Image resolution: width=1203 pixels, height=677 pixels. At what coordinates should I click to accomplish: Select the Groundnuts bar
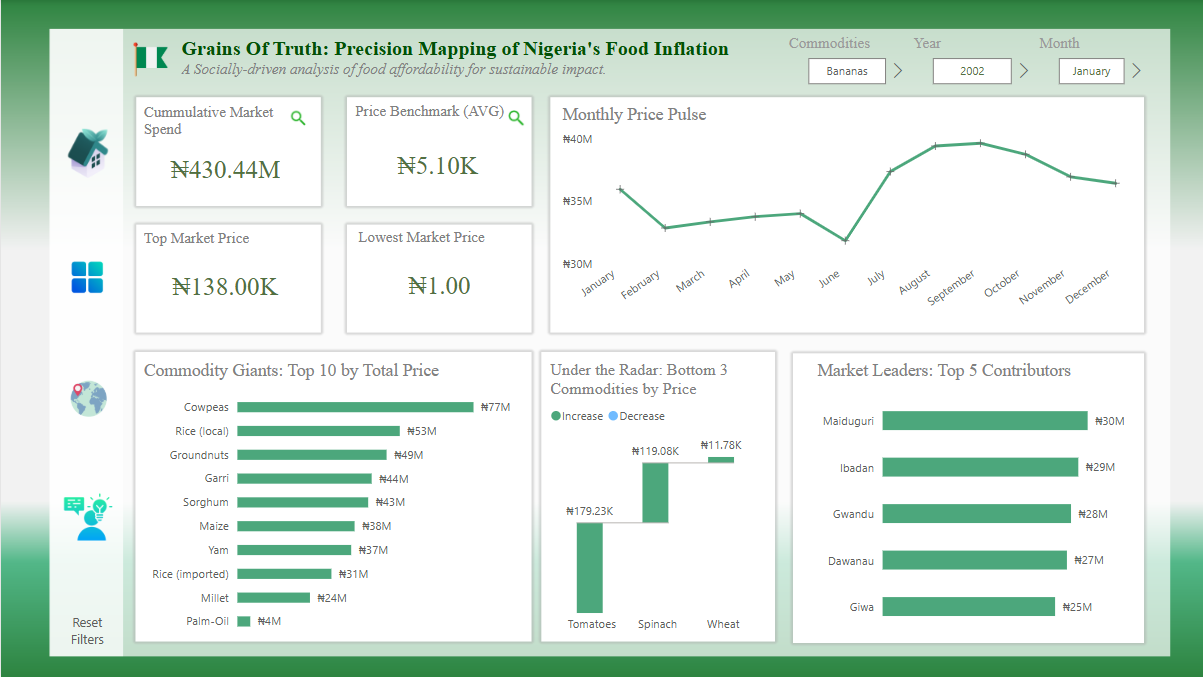(x=312, y=455)
